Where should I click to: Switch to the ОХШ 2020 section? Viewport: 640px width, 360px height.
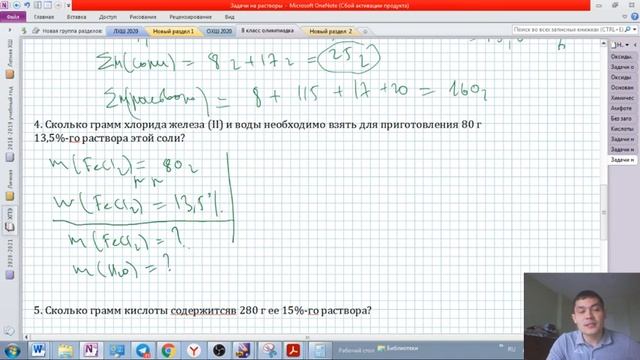pos(219,31)
